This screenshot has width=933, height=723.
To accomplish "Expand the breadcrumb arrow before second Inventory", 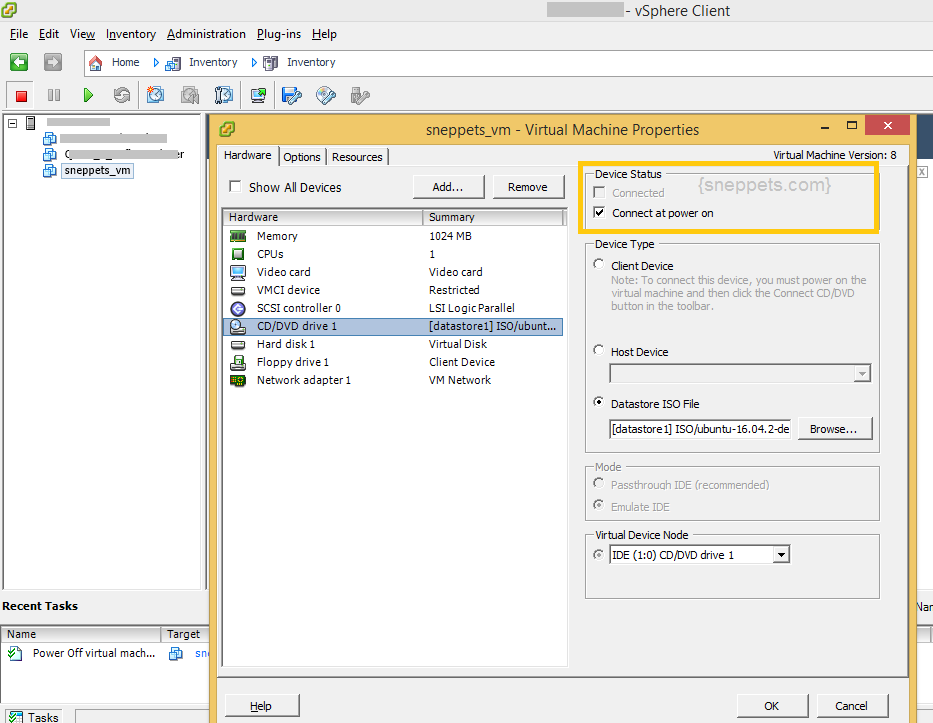I will pos(254,62).
